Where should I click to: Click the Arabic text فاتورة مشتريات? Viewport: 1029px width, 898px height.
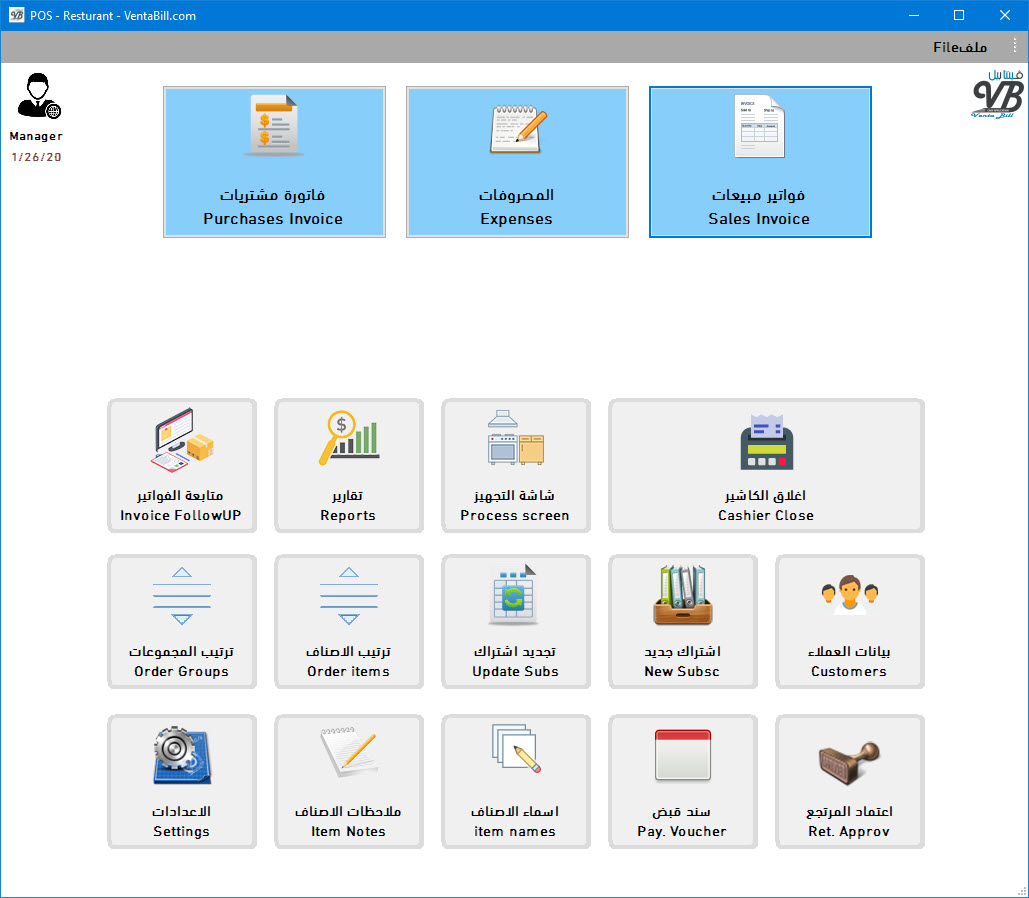pos(272,195)
